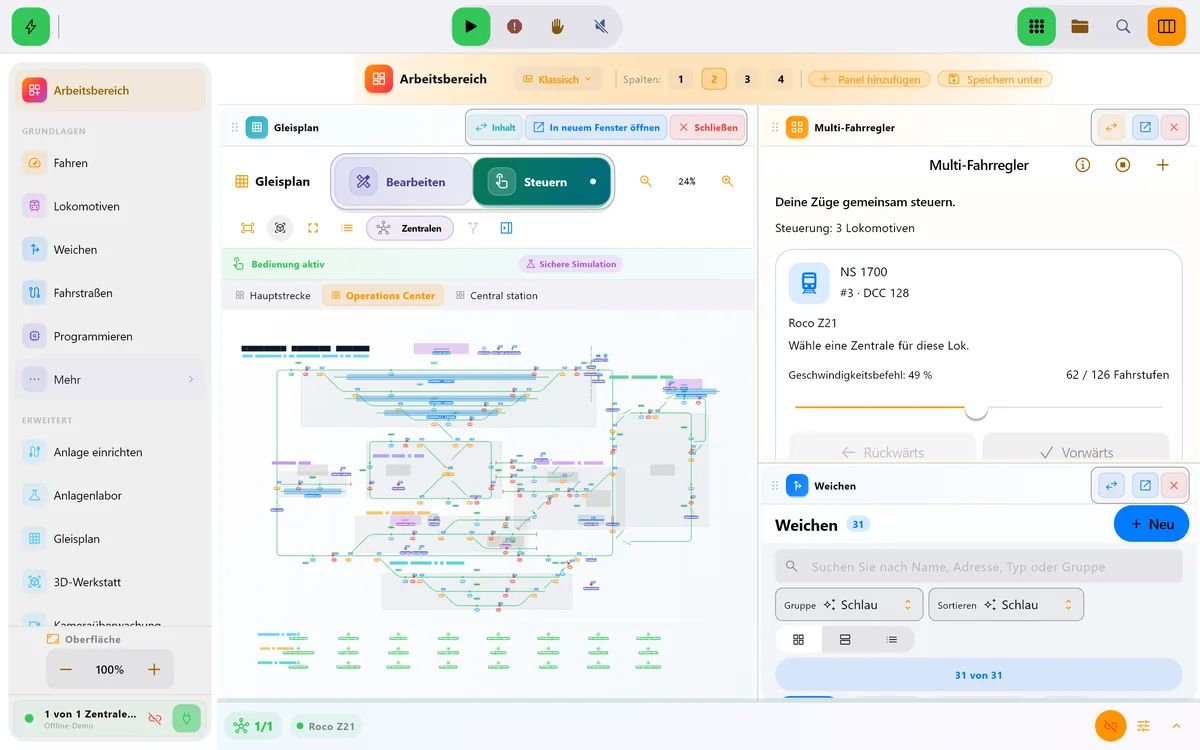Screen dimensions: 1200x750
Task: Expand the Mehr sidebar item
Action: click(x=110, y=379)
